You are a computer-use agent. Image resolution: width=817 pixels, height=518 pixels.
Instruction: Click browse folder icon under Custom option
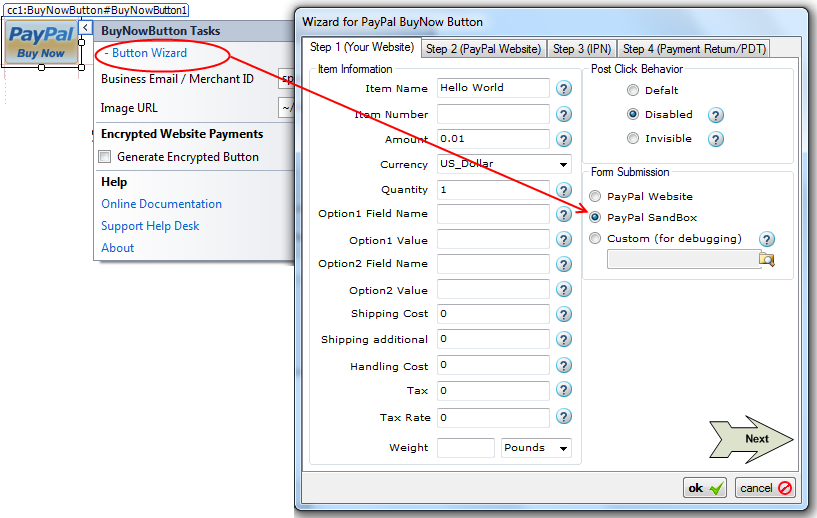coord(767,260)
